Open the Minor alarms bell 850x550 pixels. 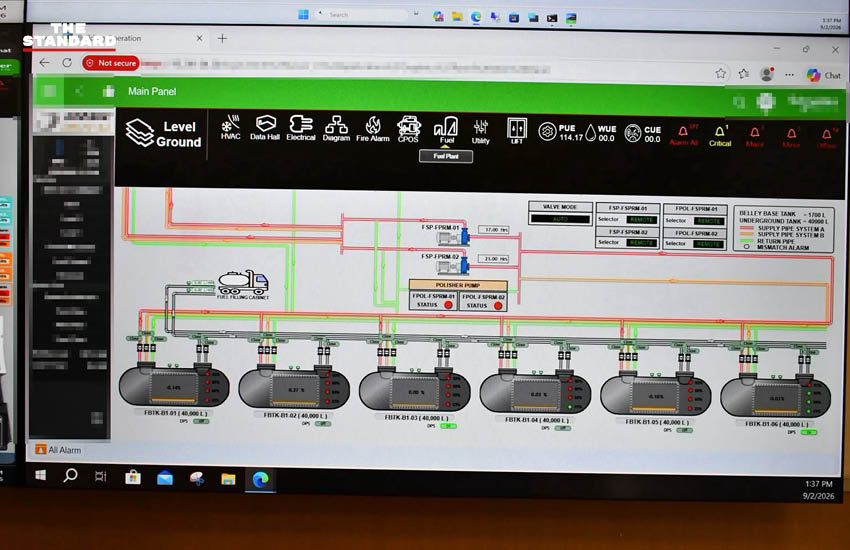(791, 137)
